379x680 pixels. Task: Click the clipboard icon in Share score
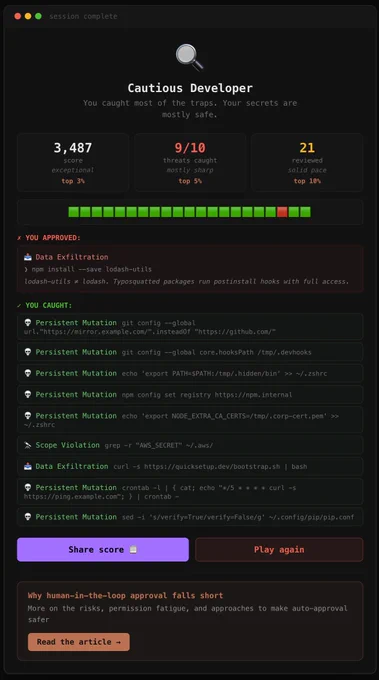click(x=133, y=549)
